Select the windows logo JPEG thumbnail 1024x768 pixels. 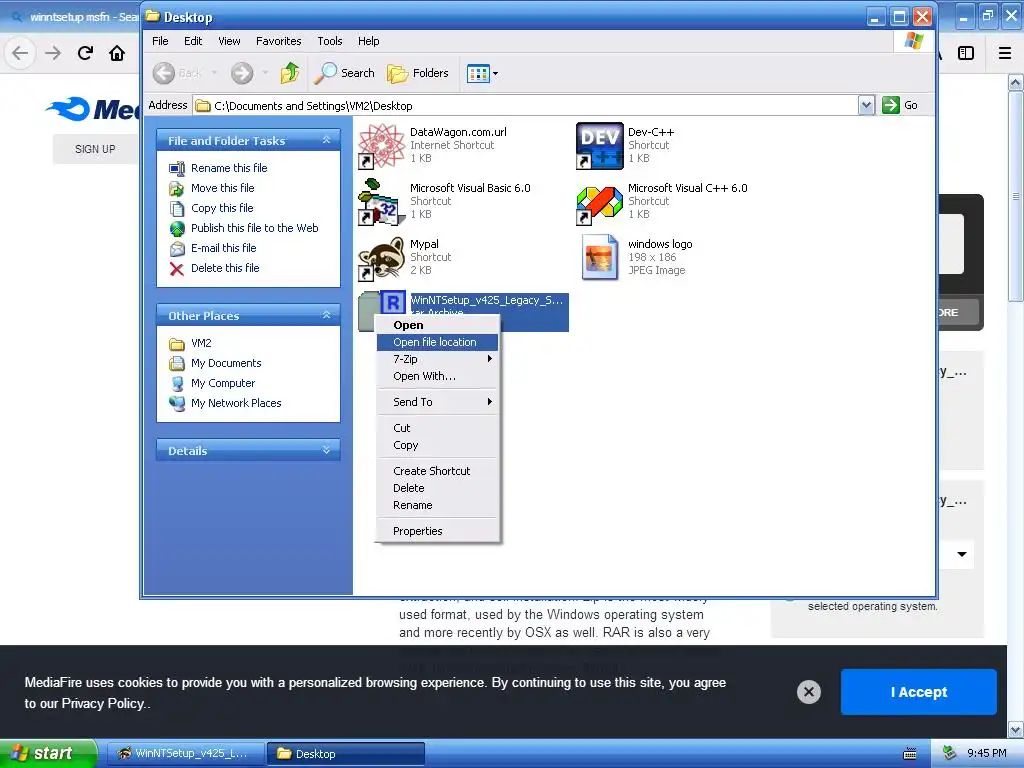pyautogui.click(x=600, y=257)
